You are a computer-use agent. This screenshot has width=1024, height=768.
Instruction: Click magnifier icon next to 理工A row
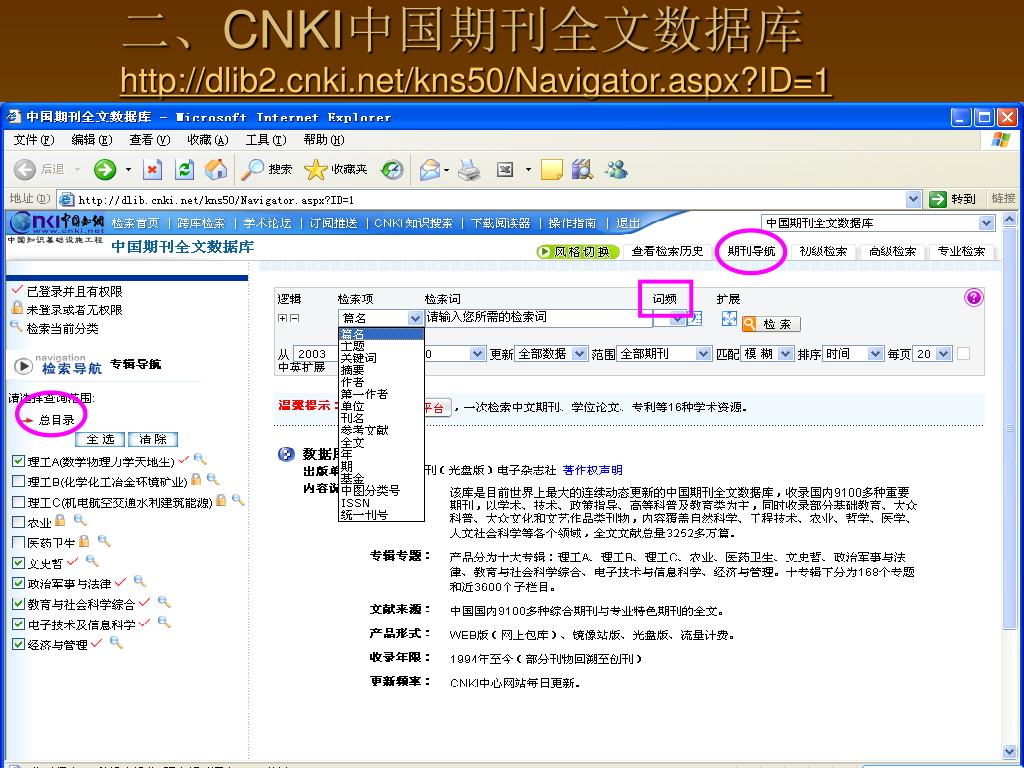pyautogui.click(x=200, y=460)
